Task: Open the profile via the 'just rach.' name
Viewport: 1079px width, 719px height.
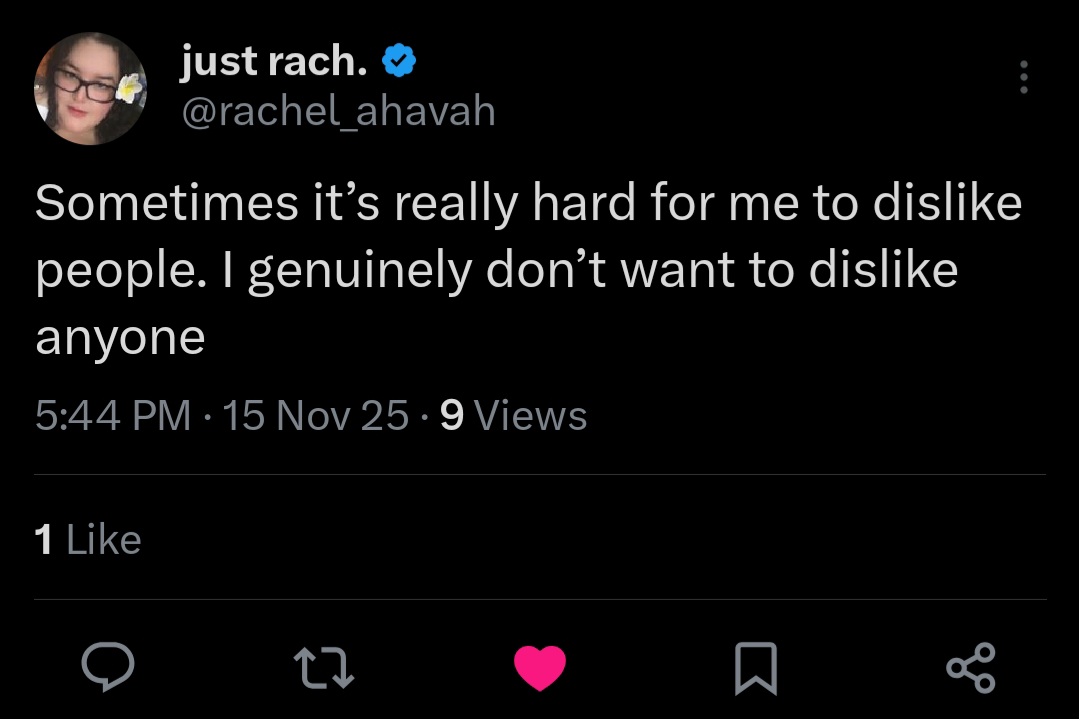Action: (x=272, y=63)
